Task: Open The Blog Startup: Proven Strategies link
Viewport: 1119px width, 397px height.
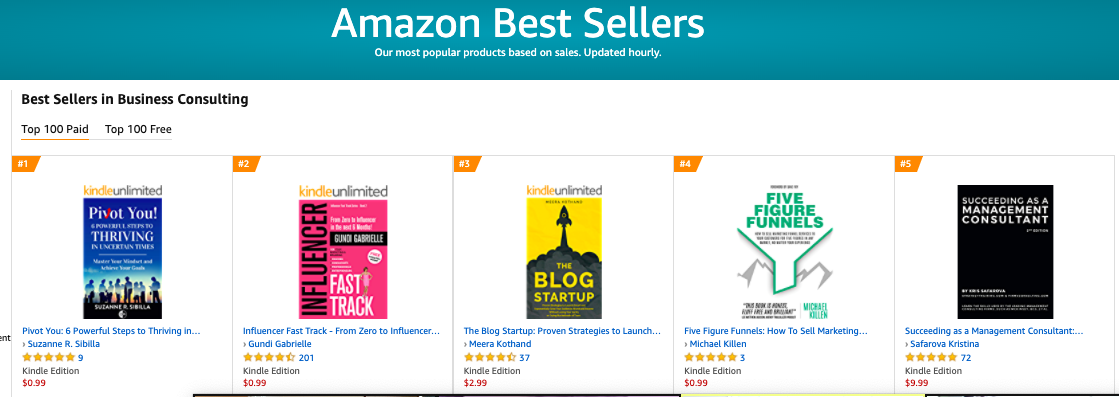Action: tap(562, 331)
